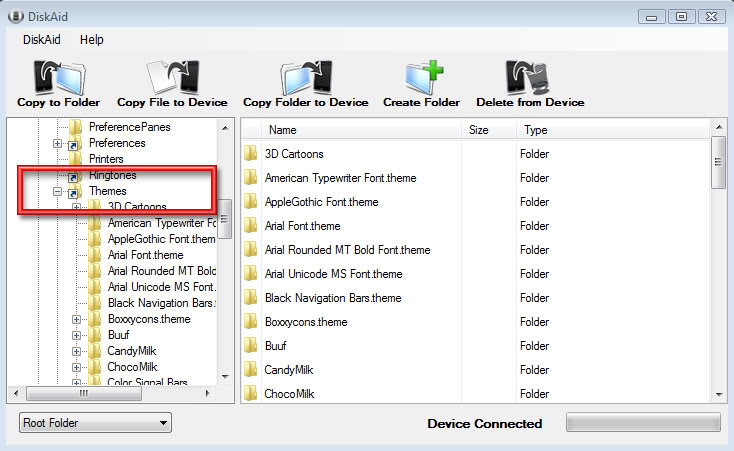Select Buuf in the tree
This screenshot has height=451, width=734.
point(118,335)
